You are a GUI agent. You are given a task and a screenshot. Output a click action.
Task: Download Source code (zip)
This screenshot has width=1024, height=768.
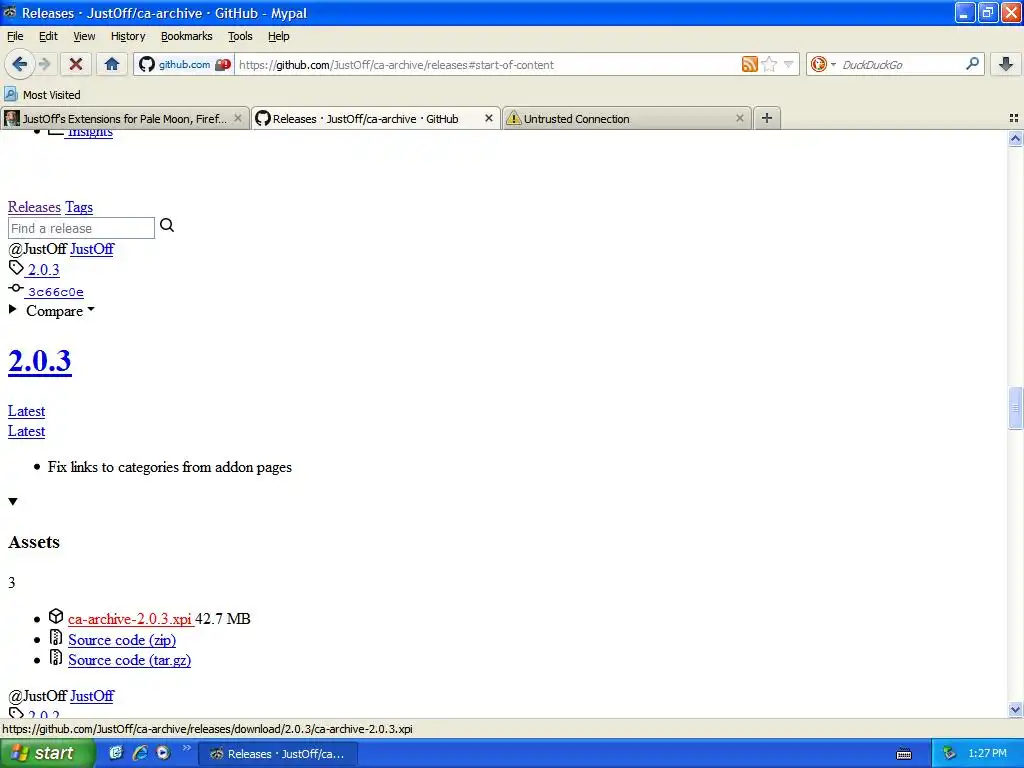tap(122, 640)
